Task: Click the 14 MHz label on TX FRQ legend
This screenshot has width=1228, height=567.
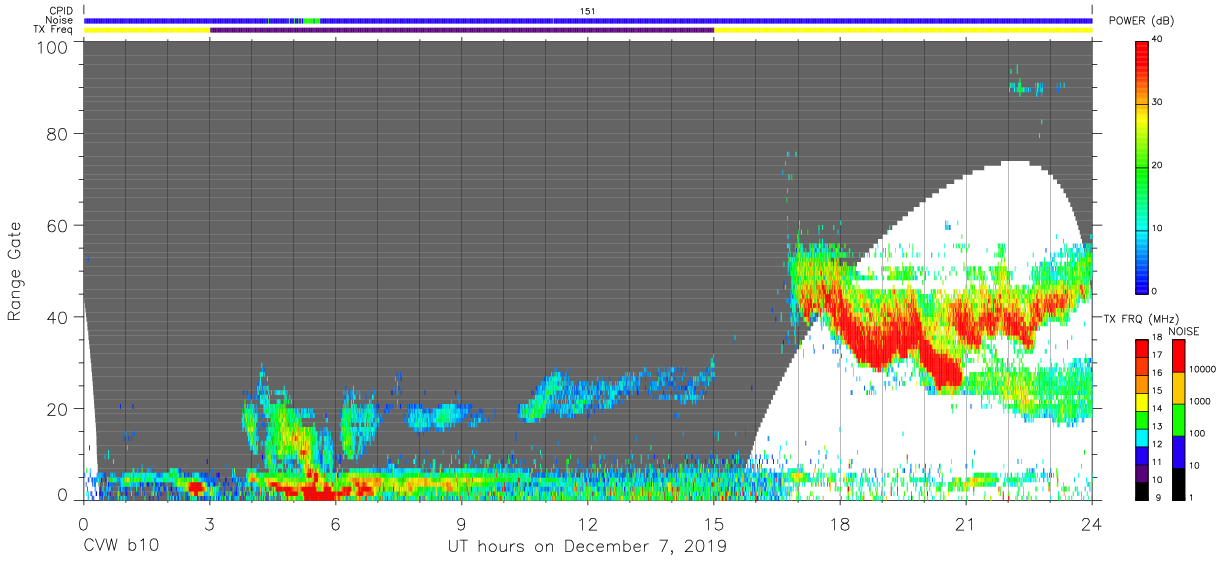Action: [1157, 408]
